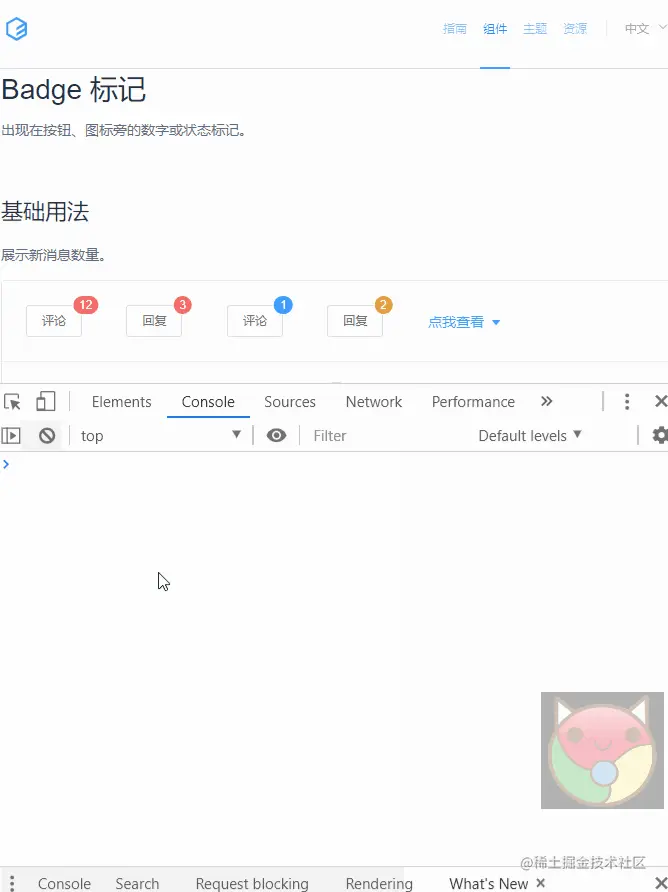
Task: Show more DevTools tabs with the chevrons
Action: pos(546,402)
